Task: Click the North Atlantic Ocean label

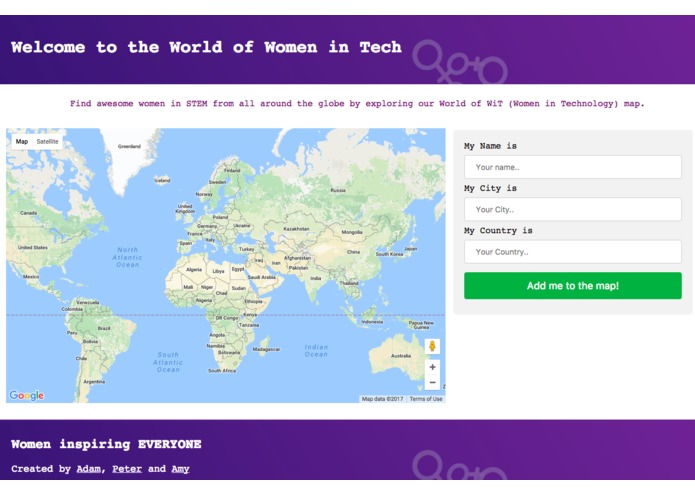Action: point(128,257)
